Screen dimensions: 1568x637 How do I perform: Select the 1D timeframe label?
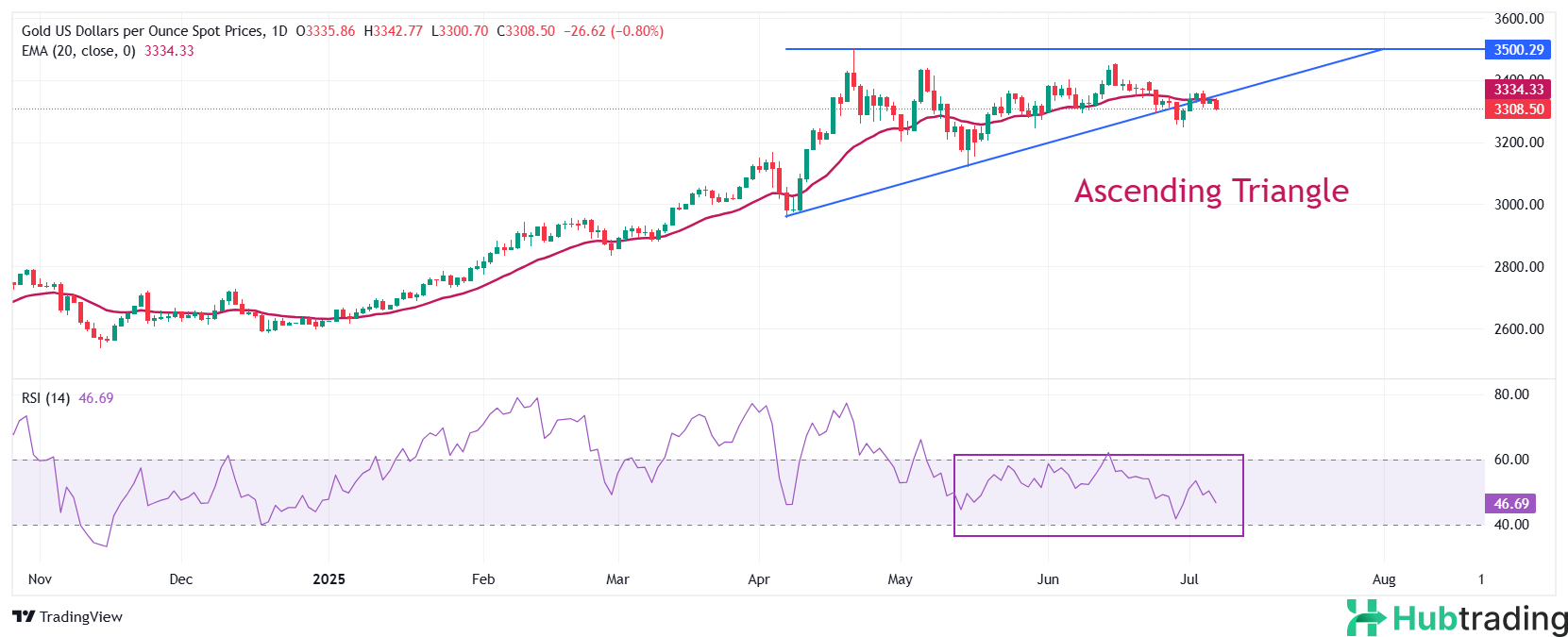[x=279, y=31]
